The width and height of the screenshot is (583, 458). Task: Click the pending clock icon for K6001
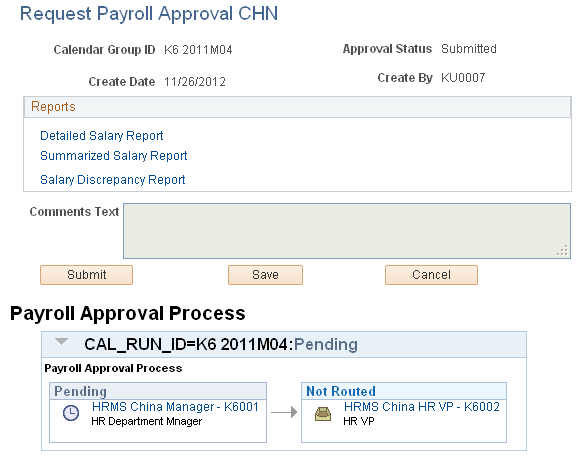(x=71, y=413)
